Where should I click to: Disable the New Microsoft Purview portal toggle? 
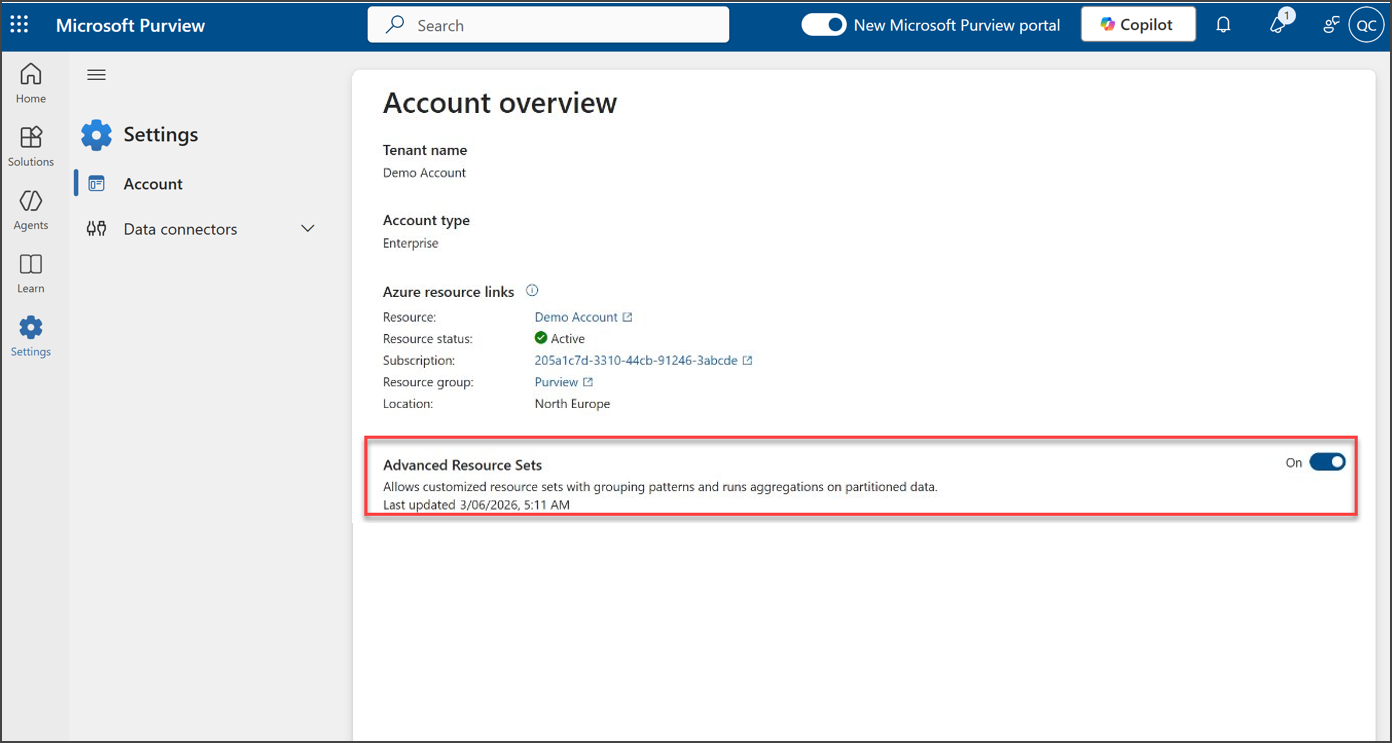823,24
